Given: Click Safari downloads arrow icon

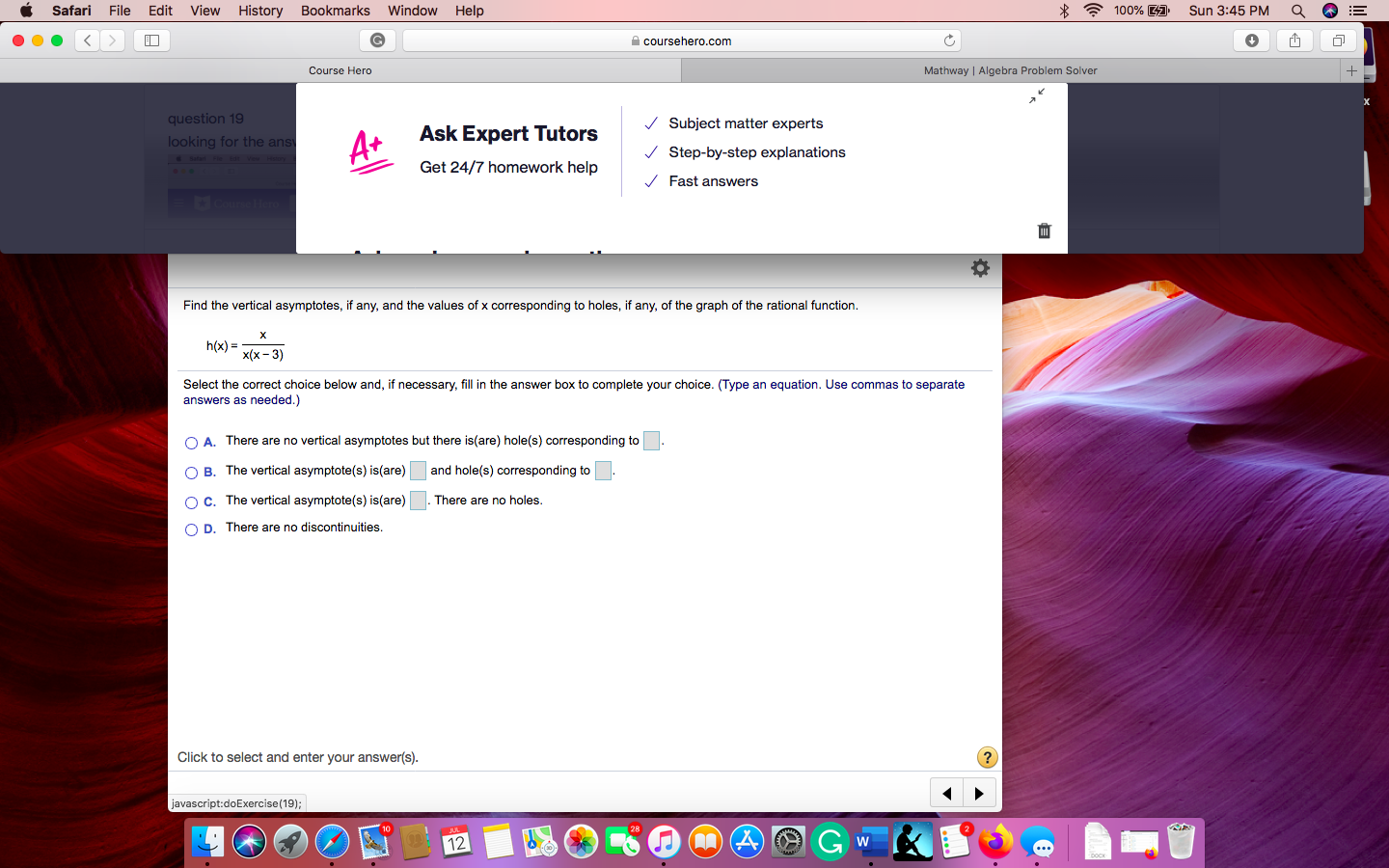Looking at the screenshot, I should [x=1251, y=41].
